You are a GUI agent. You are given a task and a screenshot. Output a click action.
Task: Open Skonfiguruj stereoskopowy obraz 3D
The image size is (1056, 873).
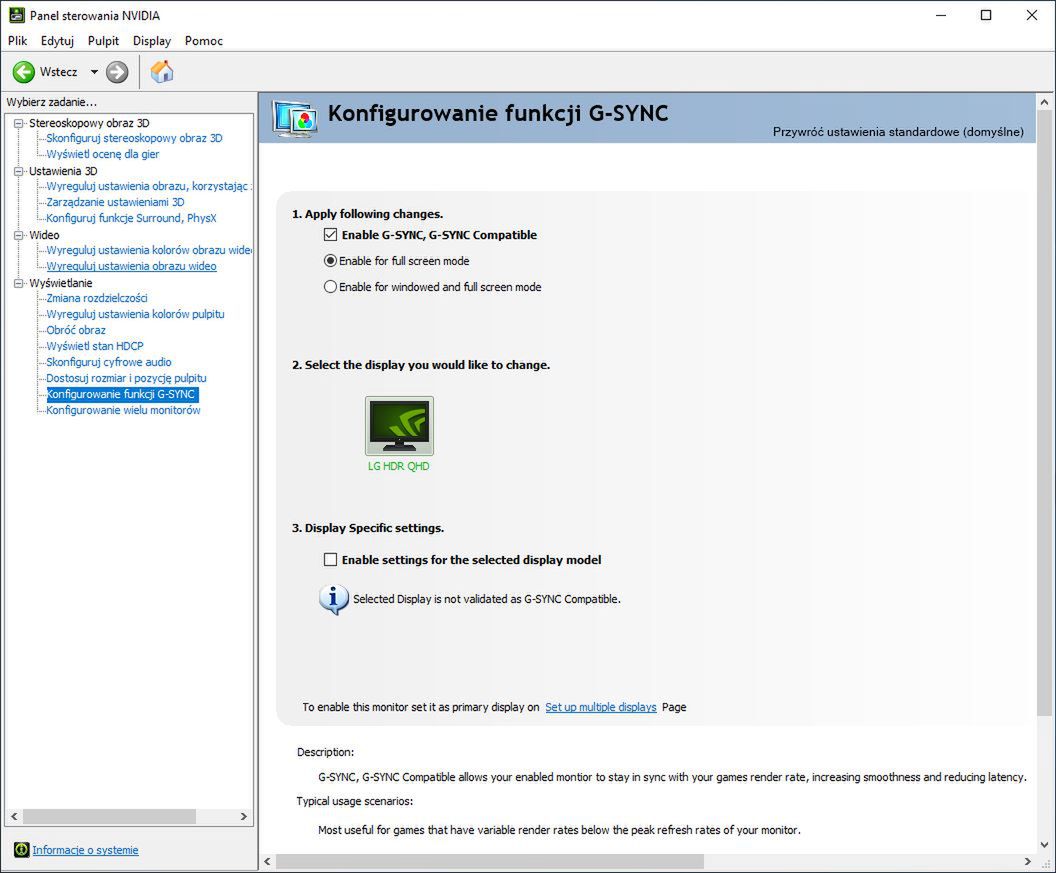[134, 138]
